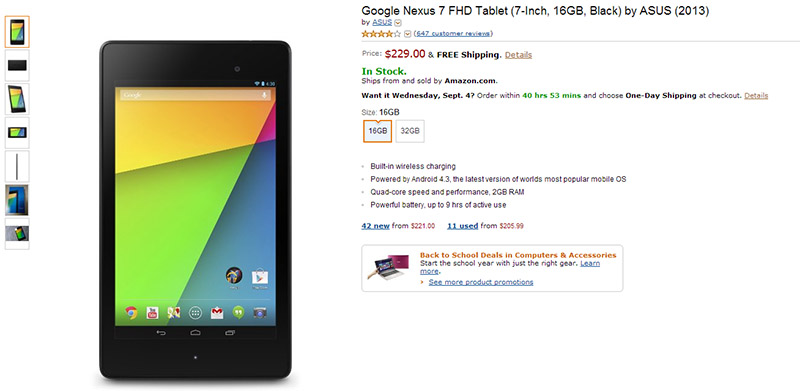Click the main Nexus 7 product image
The image size is (800, 391).
pos(195,210)
